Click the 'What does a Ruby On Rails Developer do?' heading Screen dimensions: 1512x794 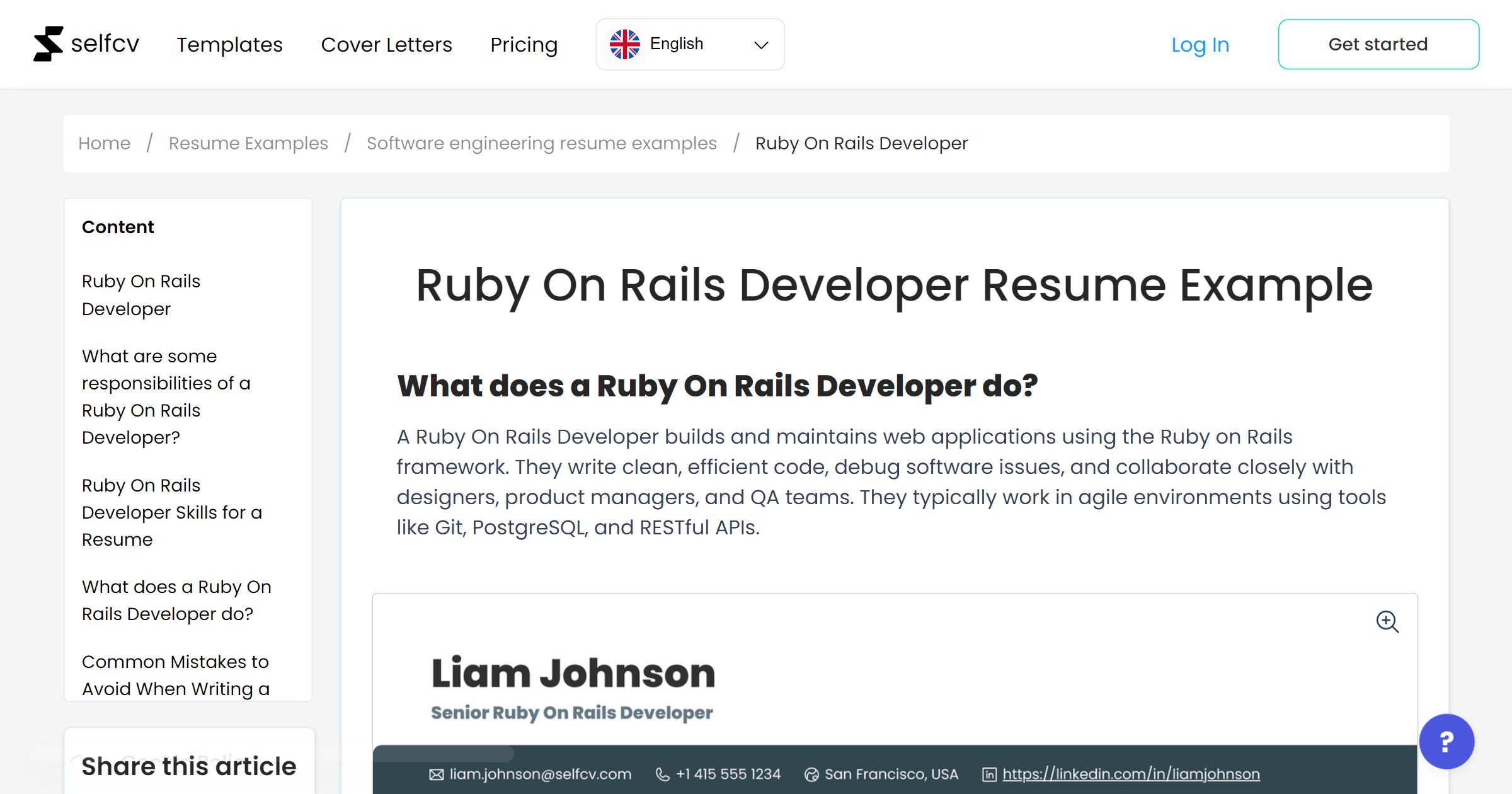[717, 386]
